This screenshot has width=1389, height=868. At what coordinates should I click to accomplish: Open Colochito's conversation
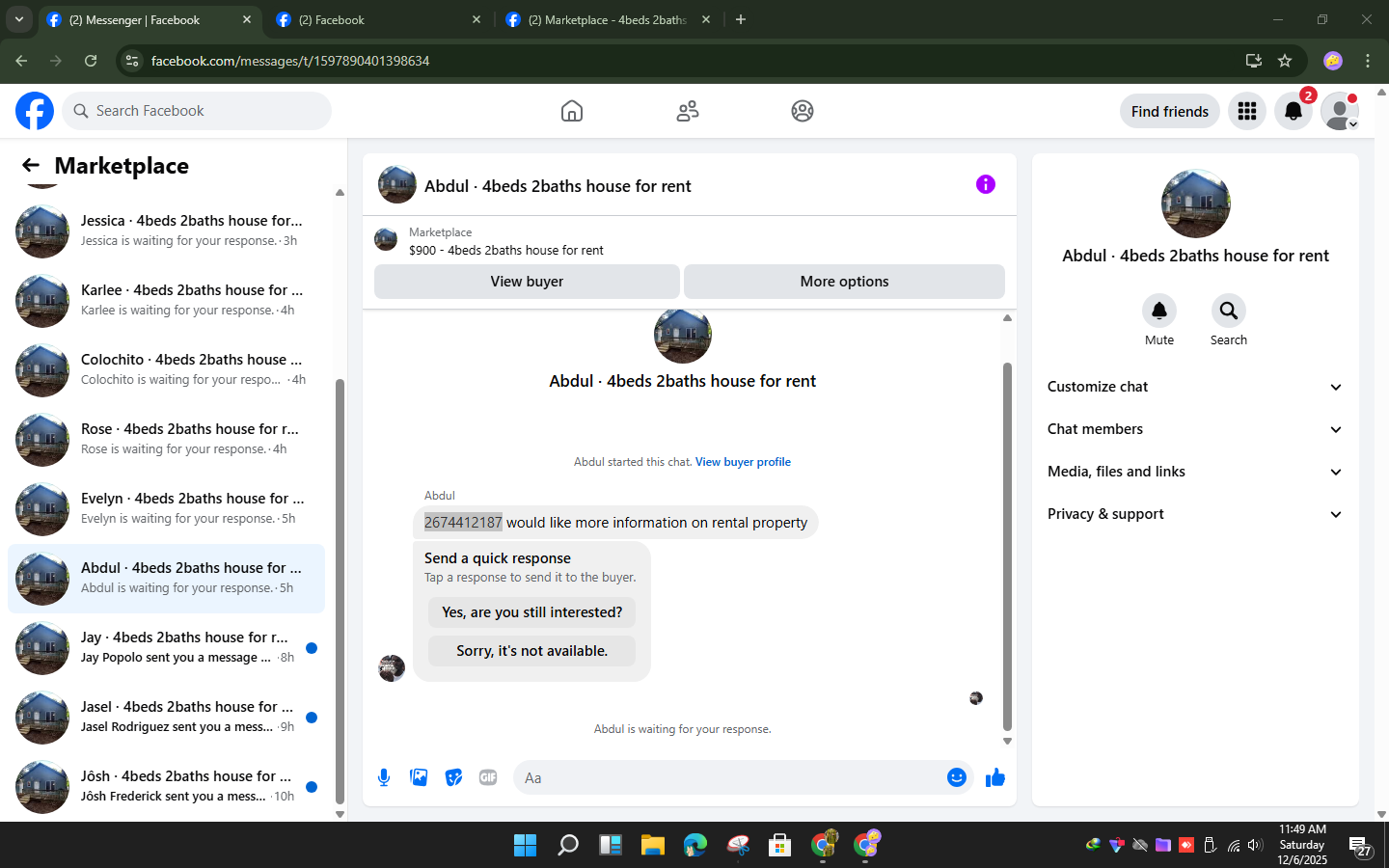point(166,370)
